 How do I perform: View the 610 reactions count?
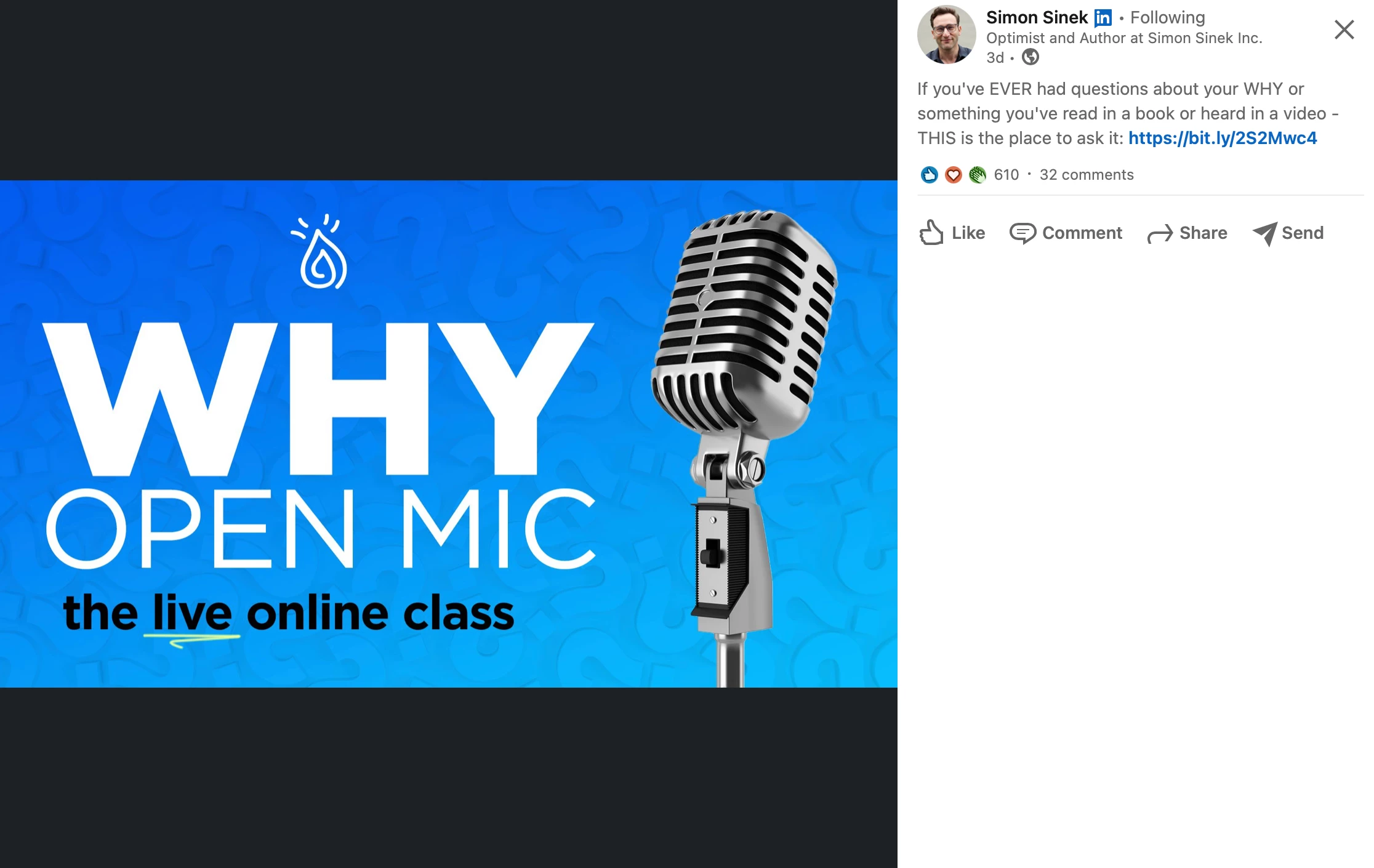click(x=1006, y=175)
